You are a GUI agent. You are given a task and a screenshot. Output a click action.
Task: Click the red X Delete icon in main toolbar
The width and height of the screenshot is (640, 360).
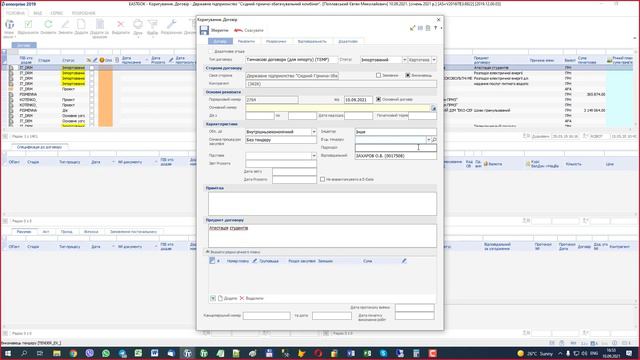(x=120, y=24)
